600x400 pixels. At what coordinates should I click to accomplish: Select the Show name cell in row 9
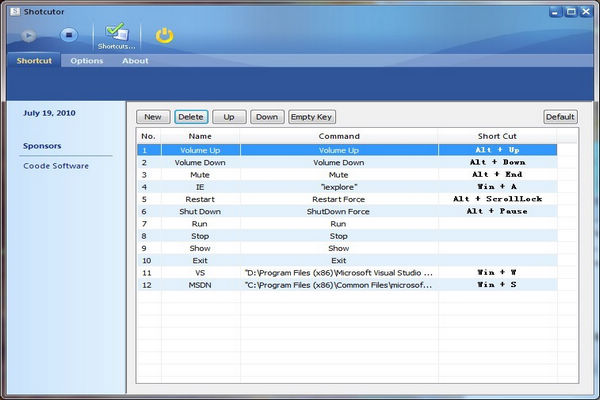click(200, 248)
